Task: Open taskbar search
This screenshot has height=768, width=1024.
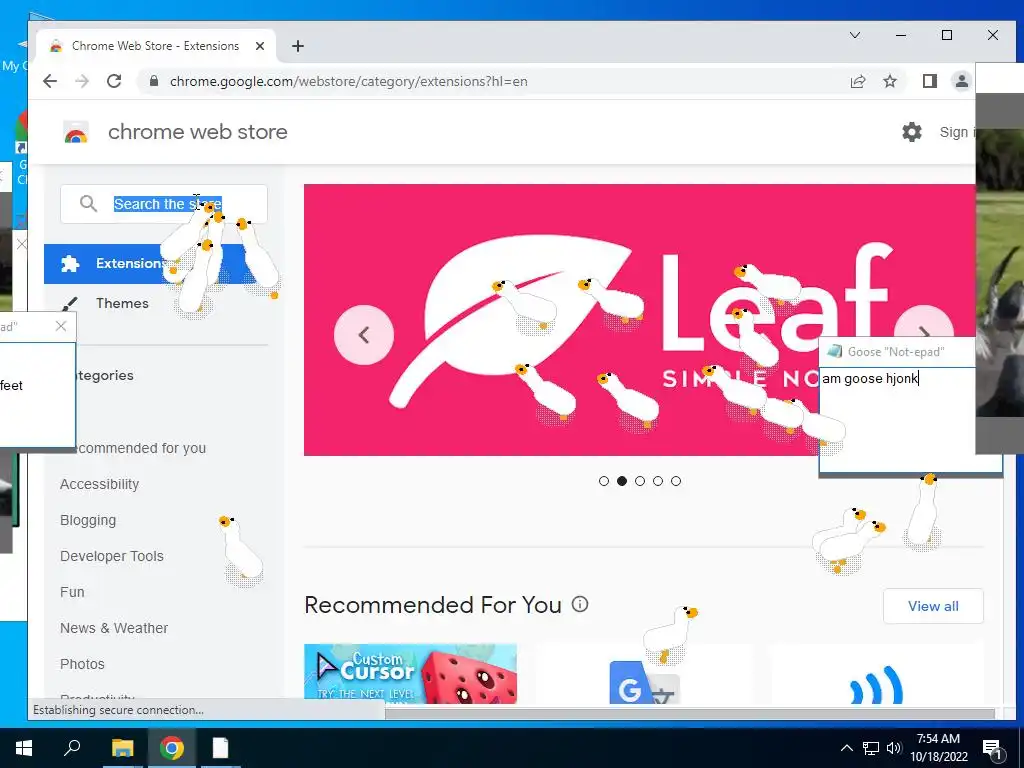Action: [x=72, y=748]
